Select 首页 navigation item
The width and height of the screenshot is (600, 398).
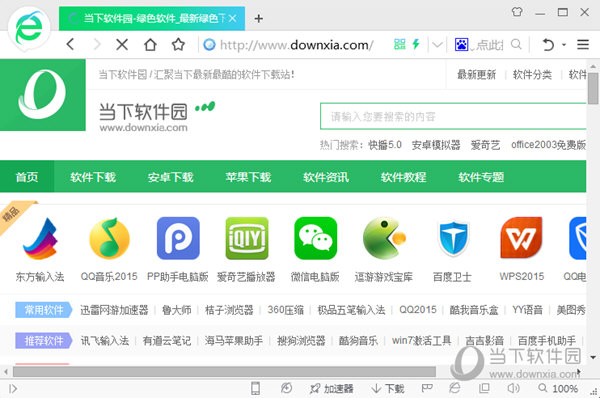(27, 177)
